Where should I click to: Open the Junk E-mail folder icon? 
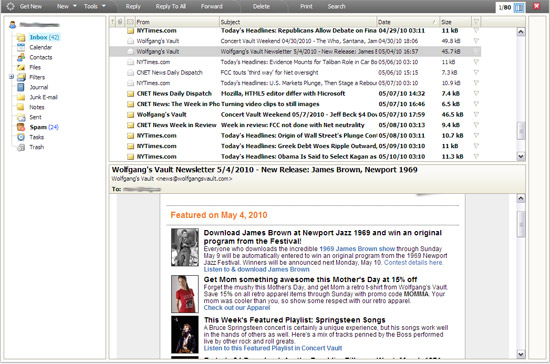coord(21,97)
